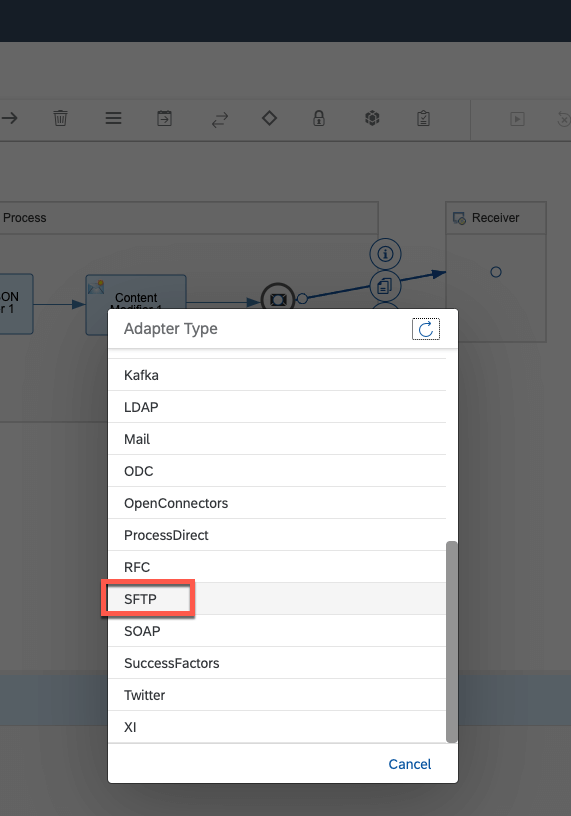Select the Receiver participant box
Image resolution: width=571 pixels, height=816 pixels.
[496, 272]
